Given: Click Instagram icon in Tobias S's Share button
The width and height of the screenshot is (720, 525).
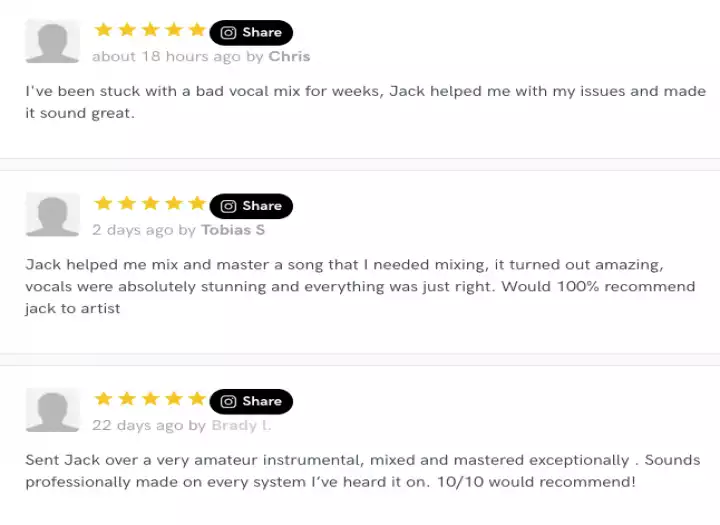Looking at the screenshot, I should point(228,206).
